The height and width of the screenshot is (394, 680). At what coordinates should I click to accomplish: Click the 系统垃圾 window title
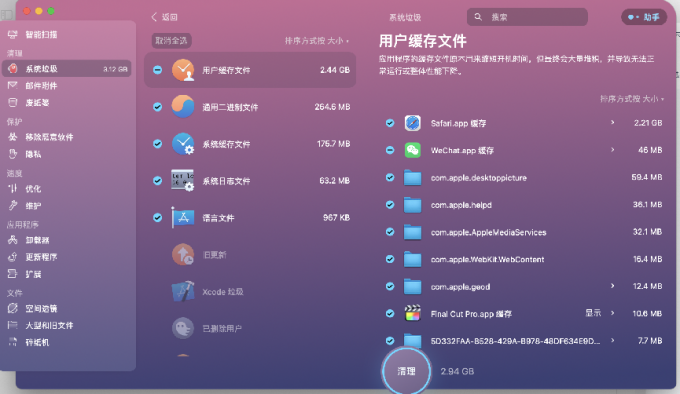click(x=405, y=17)
